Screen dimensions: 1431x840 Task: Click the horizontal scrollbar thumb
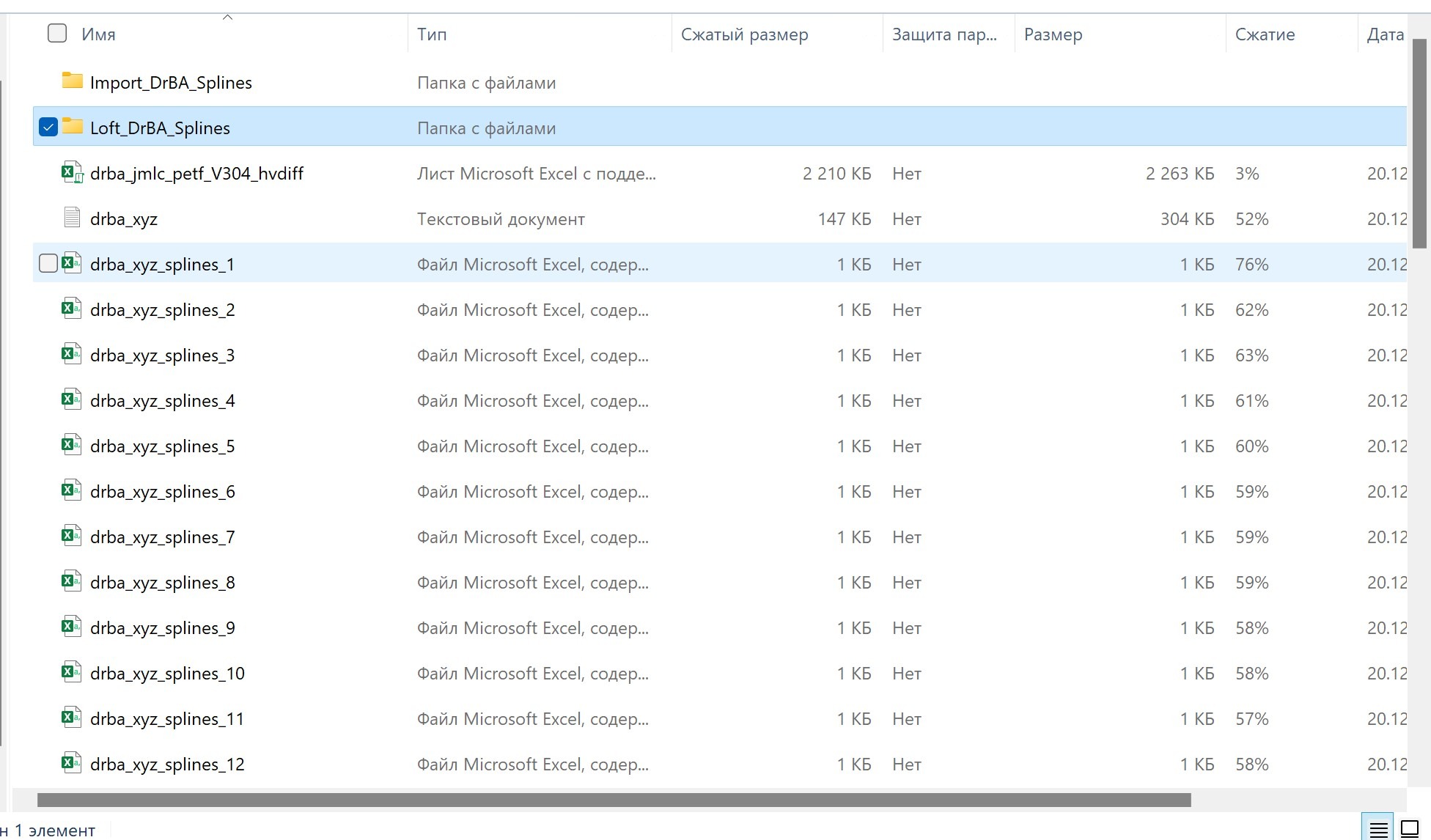click(x=614, y=800)
